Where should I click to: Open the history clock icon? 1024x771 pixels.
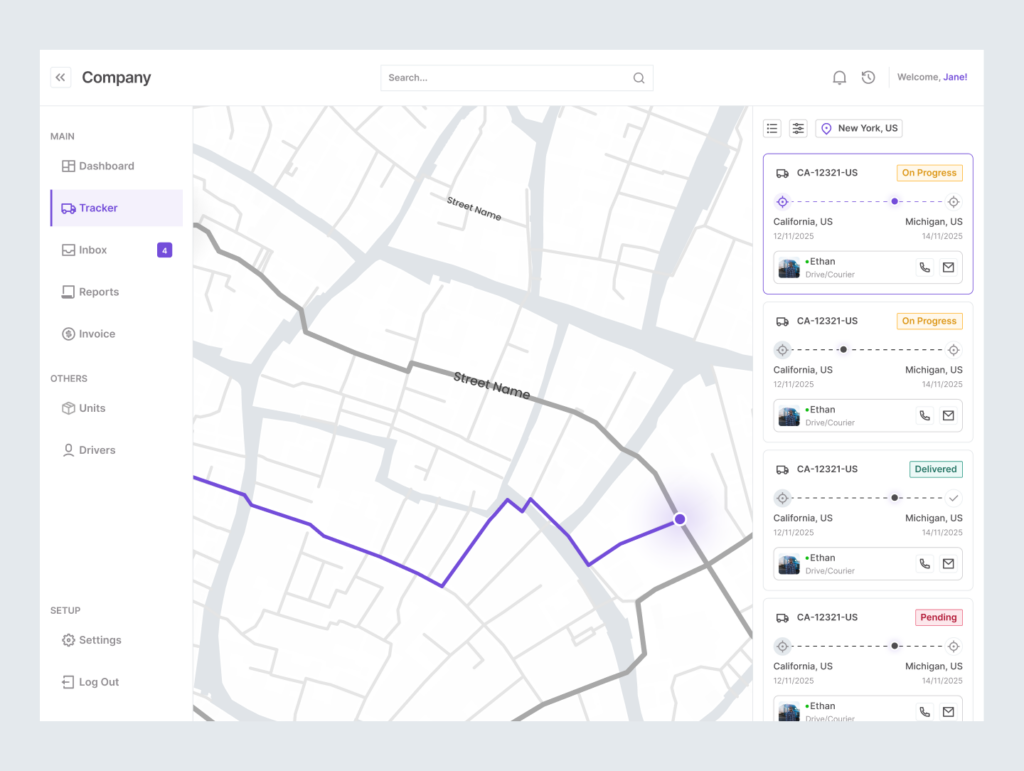pos(868,77)
